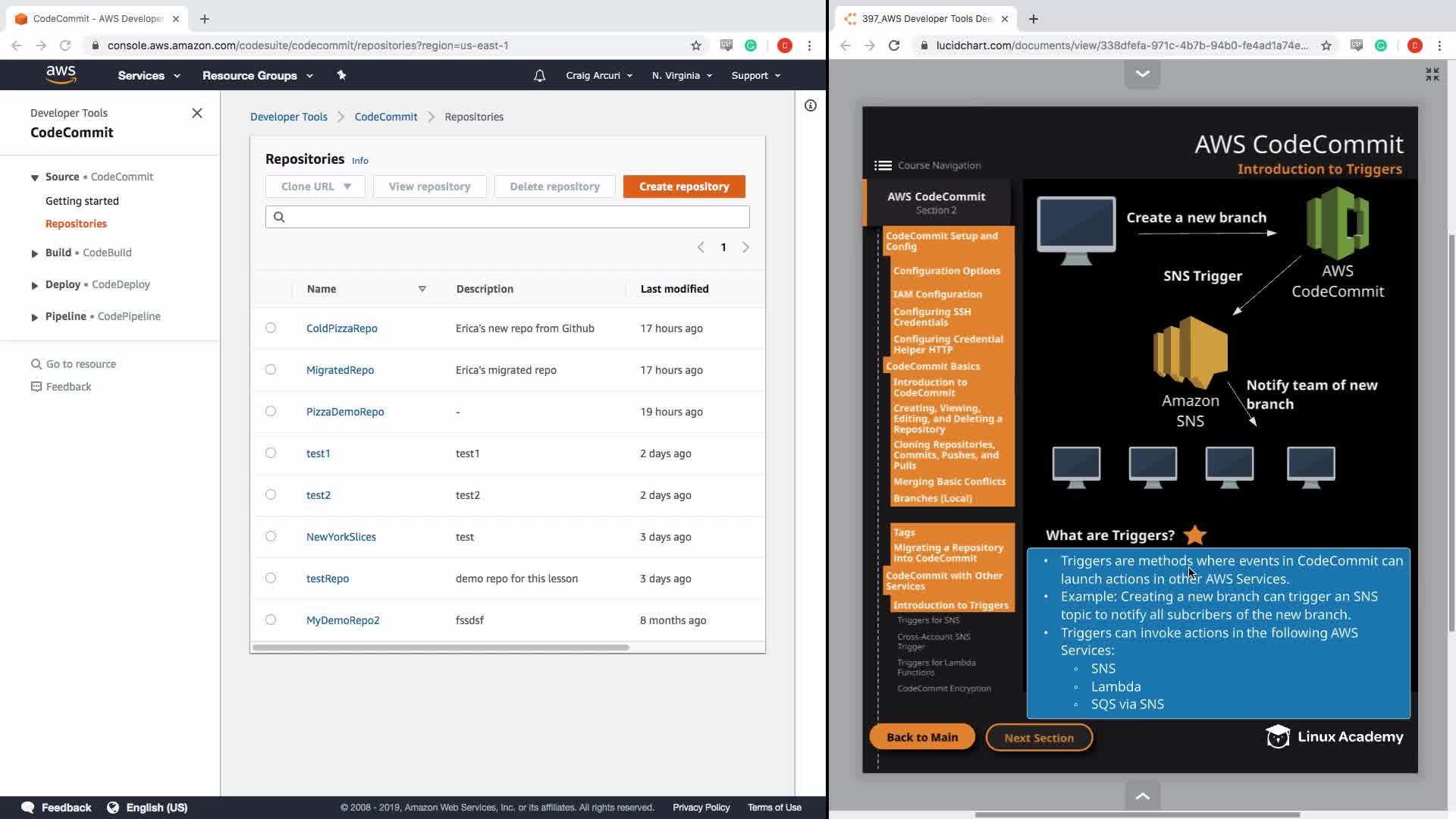The width and height of the screenshot is (1456, 819).
Task: Bookmark the CodeCommit console page with star
Action: coord(696,45)
